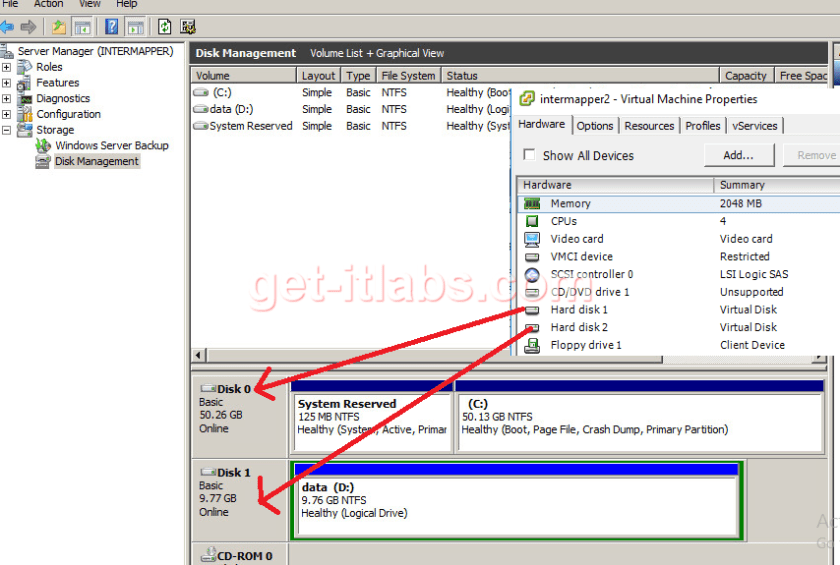Click the Add... button
840x565 pixels.
(738, 155)
